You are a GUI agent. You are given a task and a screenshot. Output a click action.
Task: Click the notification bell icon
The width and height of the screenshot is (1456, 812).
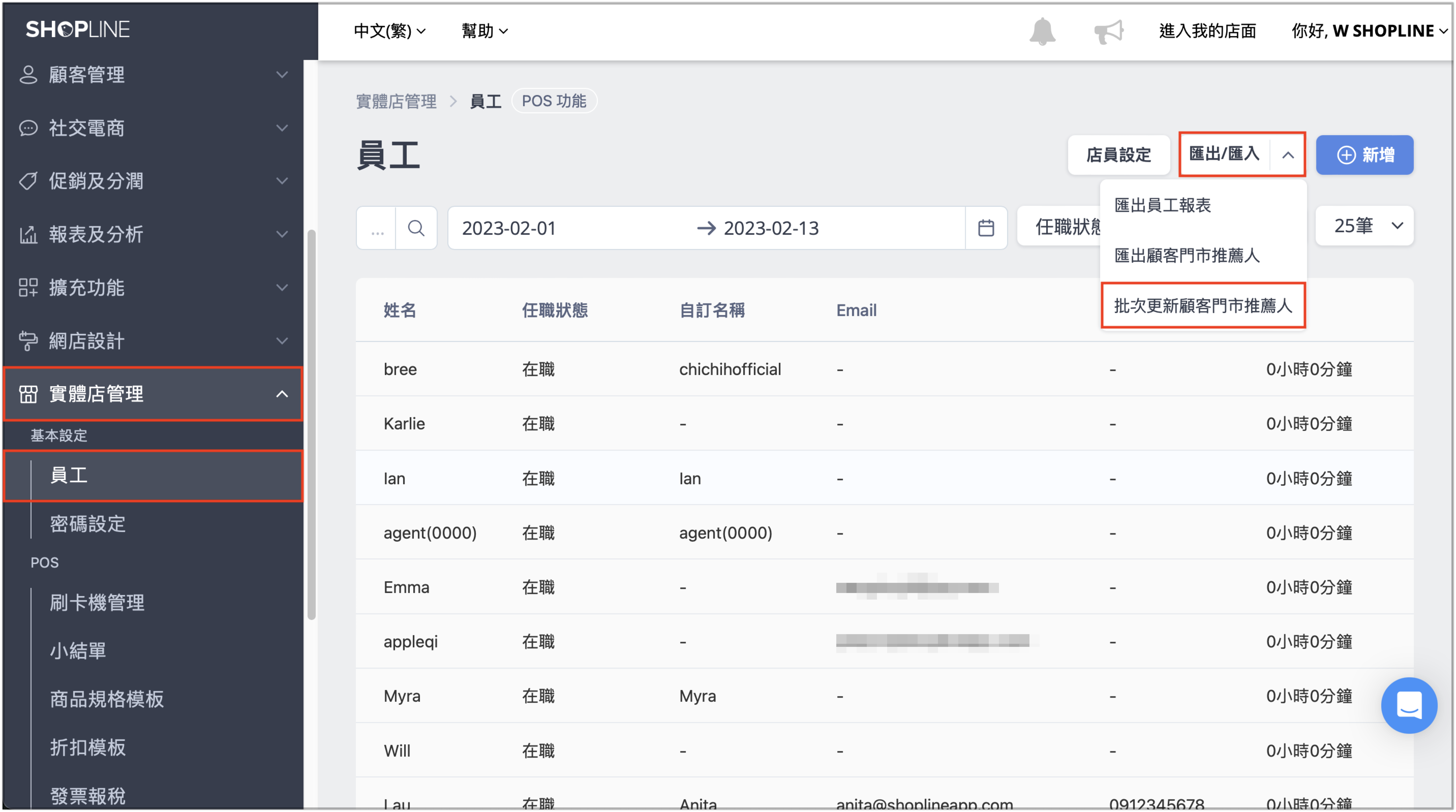[1042, 31]
